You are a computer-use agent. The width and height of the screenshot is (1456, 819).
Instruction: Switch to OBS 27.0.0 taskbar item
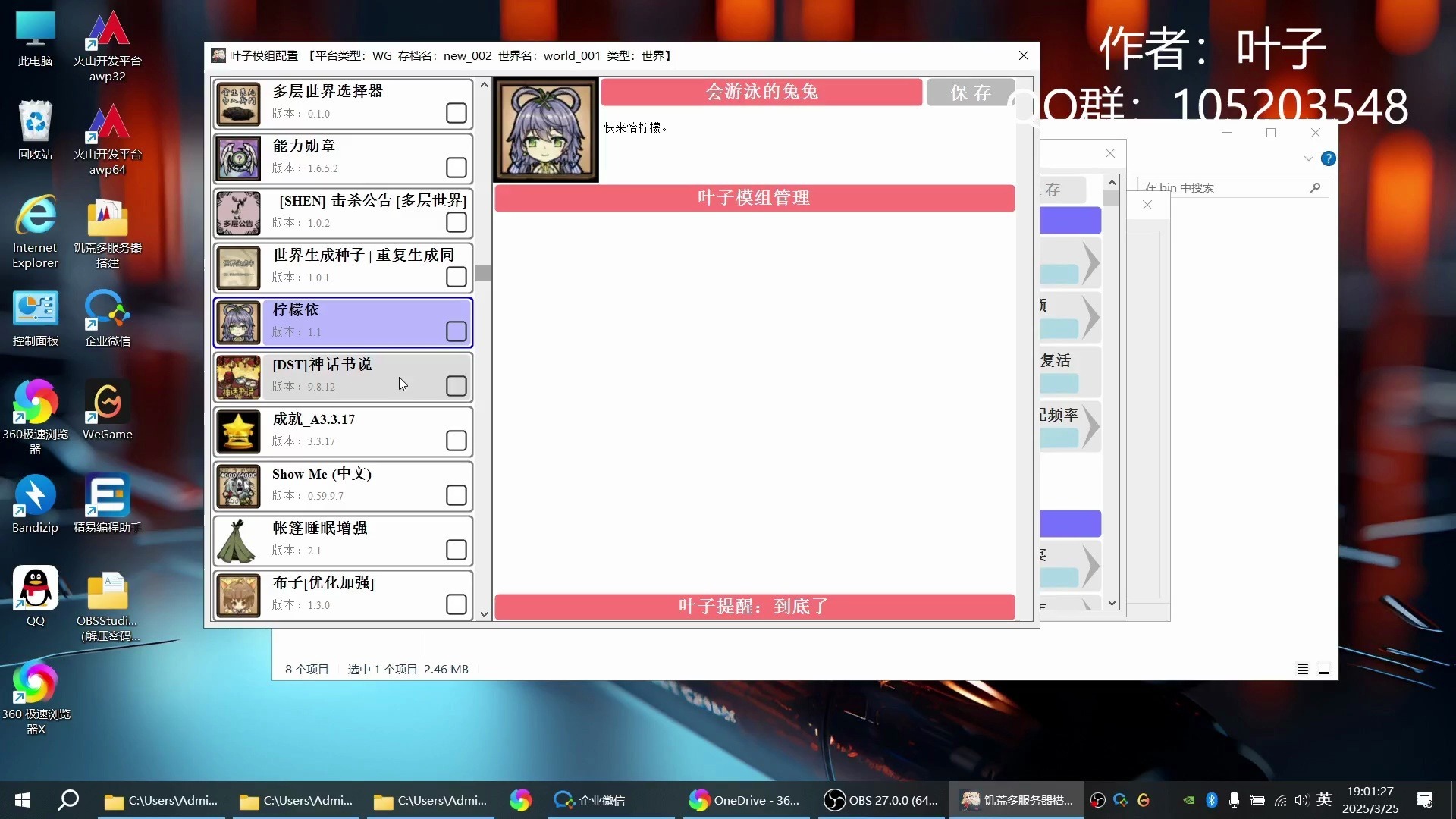[x=881, y=800]
